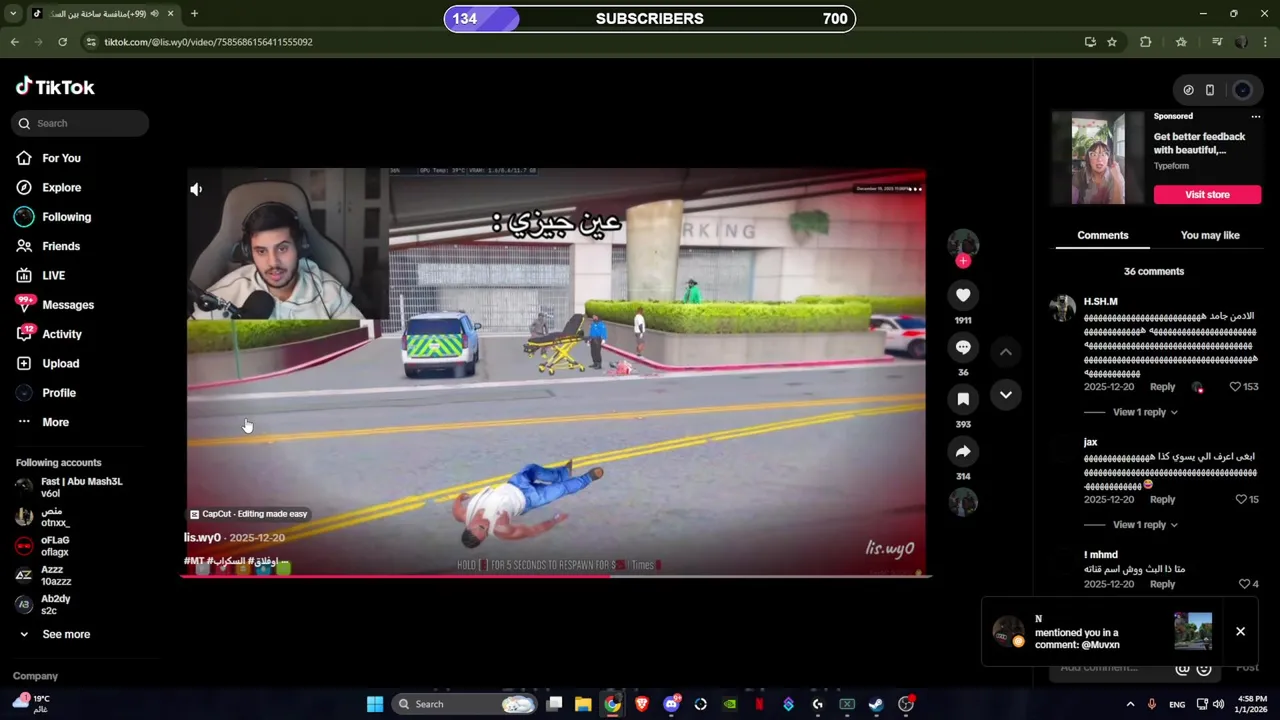Image resolution: width=1280 pixels, height=720 pixels.
Task: Open a new Chrome tab
Action: pyautogui.click(x=194, y=14)
